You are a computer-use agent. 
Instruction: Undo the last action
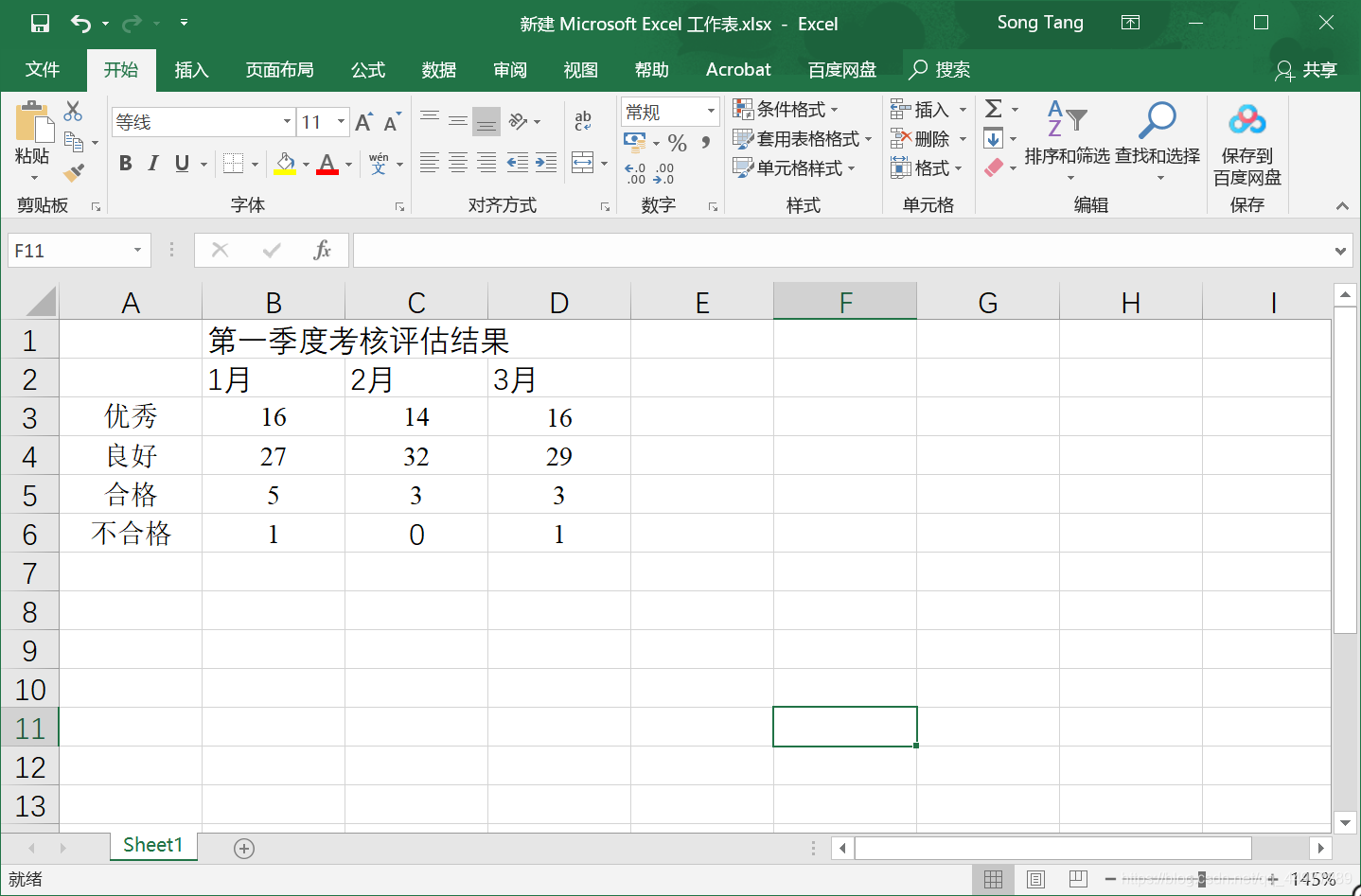81,24
